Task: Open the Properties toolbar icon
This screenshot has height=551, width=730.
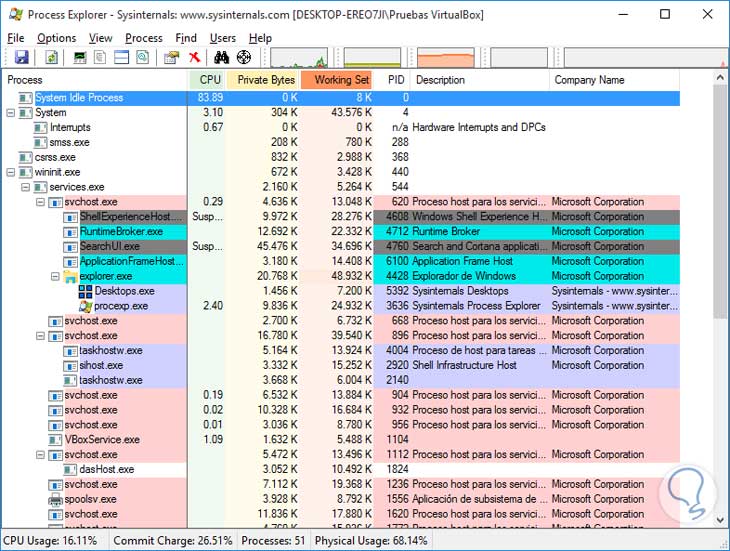Action: tap(171, 57)
